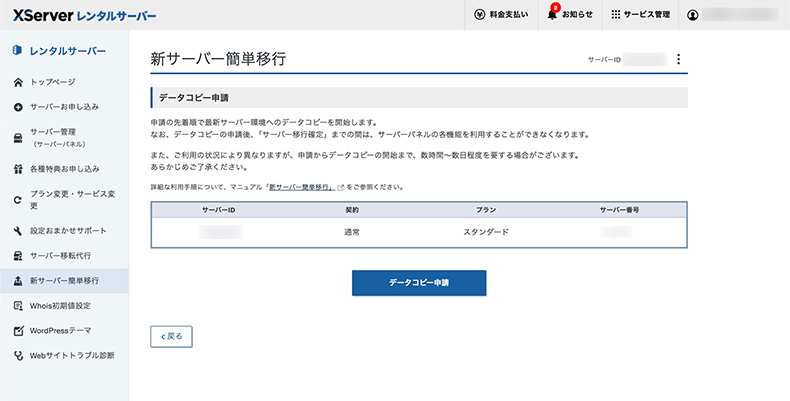Select サーバー移転代行 in the sidebar
Screen dimensions: 790x401
coord(67,256)
